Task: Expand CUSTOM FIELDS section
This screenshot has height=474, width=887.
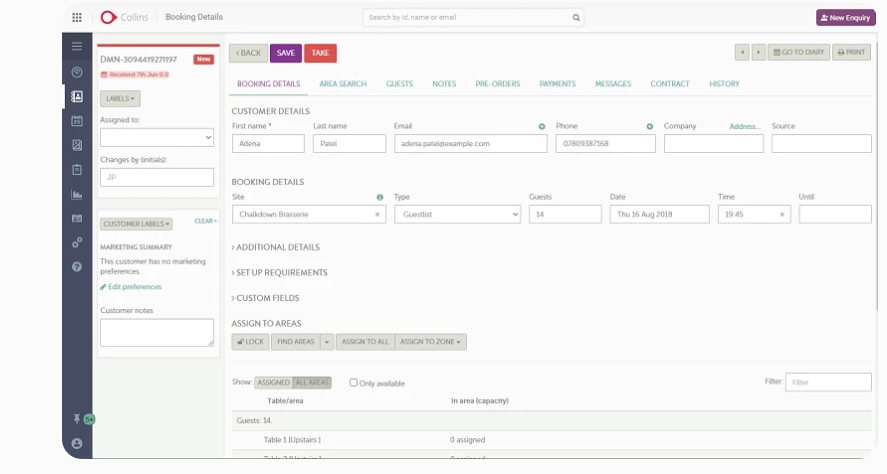Action: point(265,298)
